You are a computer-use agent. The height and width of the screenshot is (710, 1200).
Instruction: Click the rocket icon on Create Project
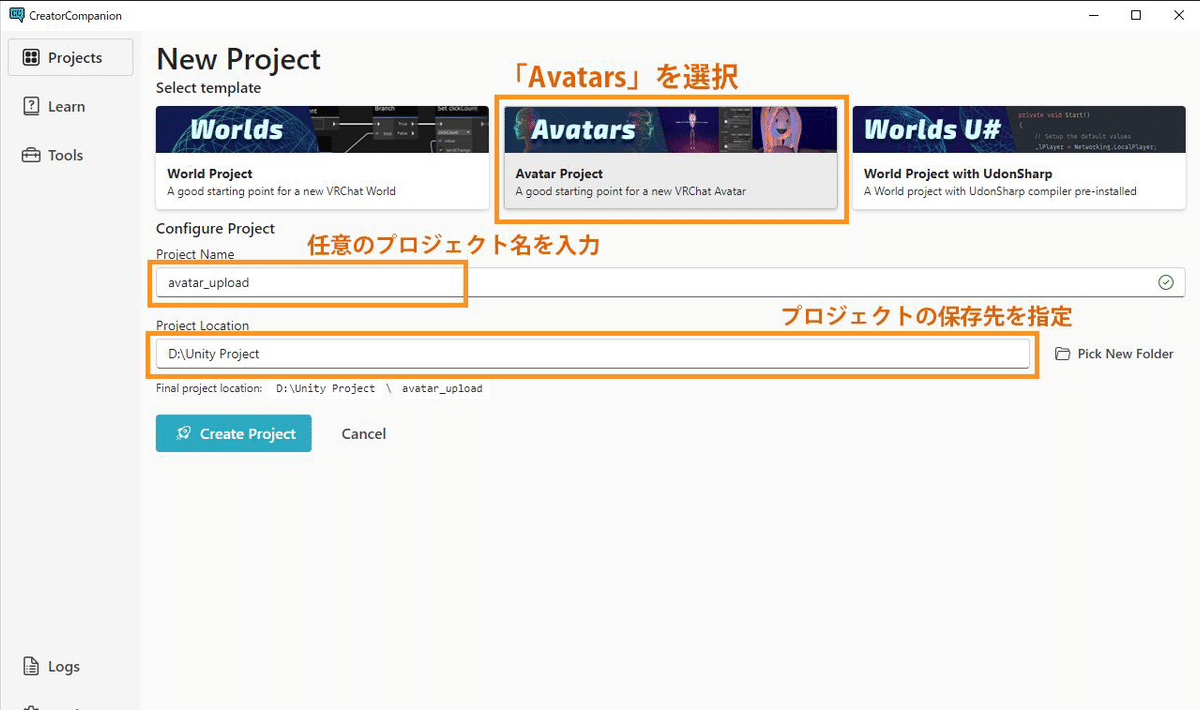(x=183, y=433)
